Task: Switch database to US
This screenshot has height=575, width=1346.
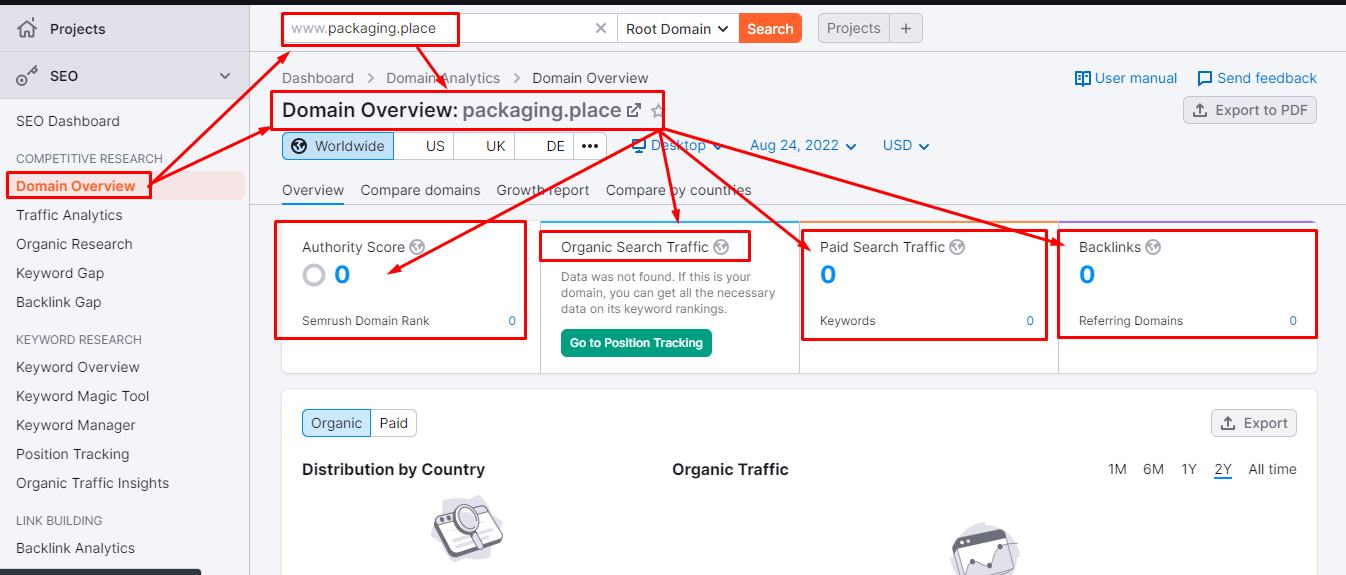Action: [x=424, y=146]
